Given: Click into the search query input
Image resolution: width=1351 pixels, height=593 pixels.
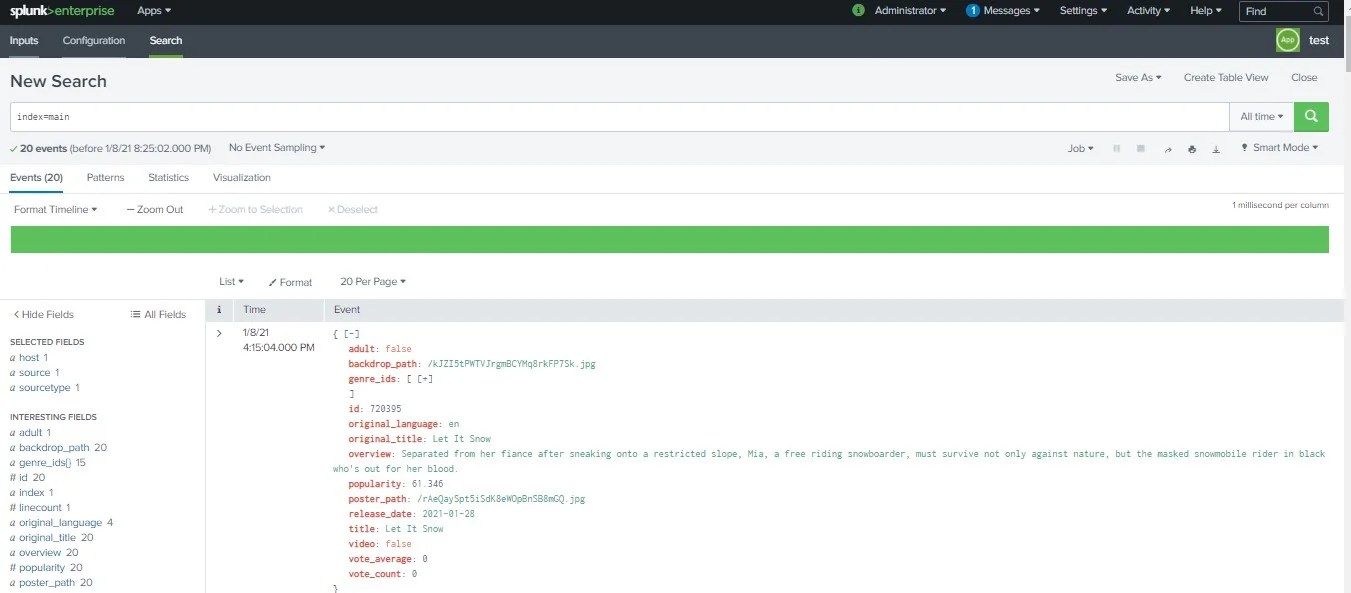Looking at the screenshot, I should pos(619,116).
